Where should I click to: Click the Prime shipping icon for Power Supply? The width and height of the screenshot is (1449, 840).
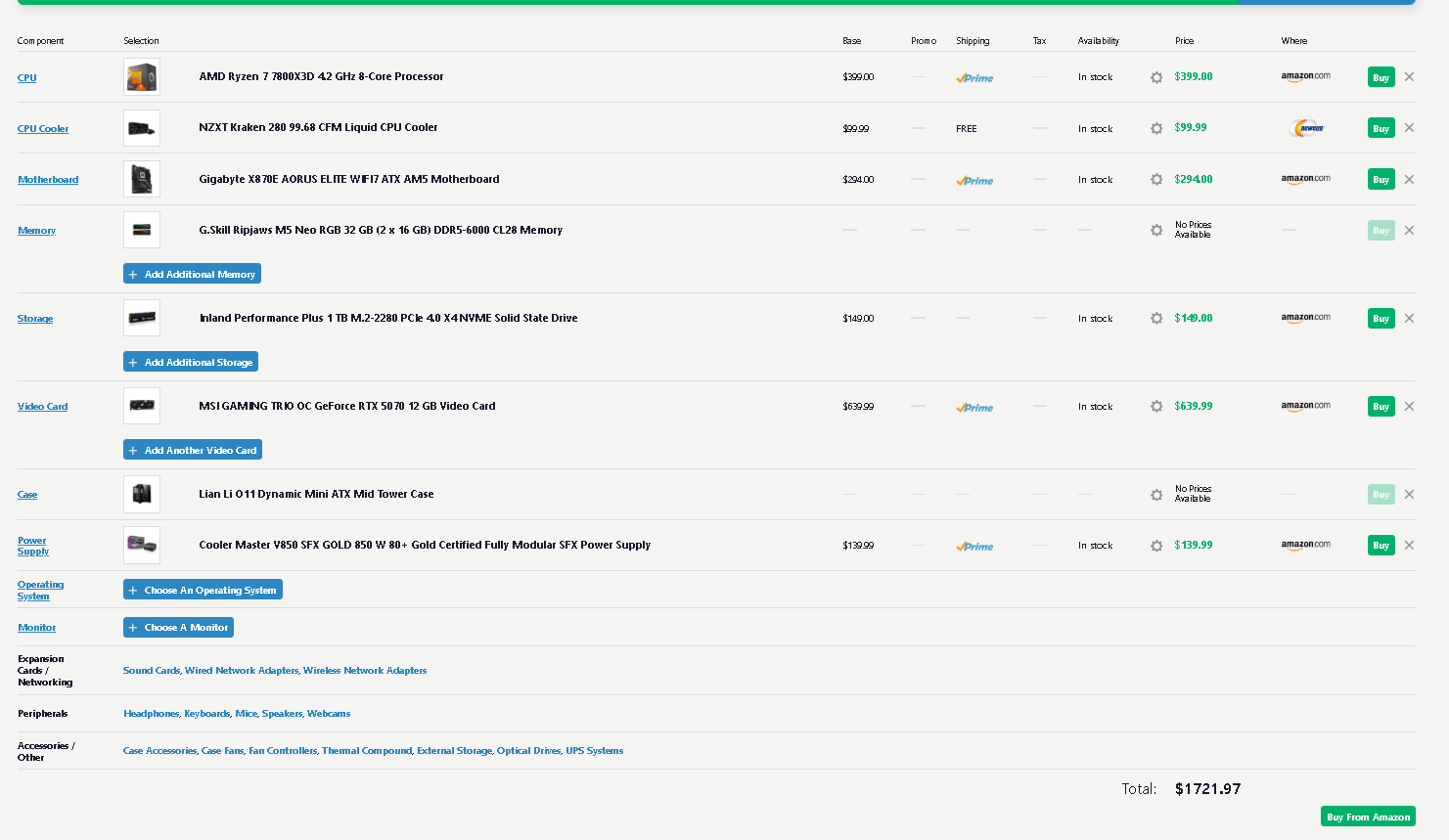pyautogui.click(x=974, y=547)
